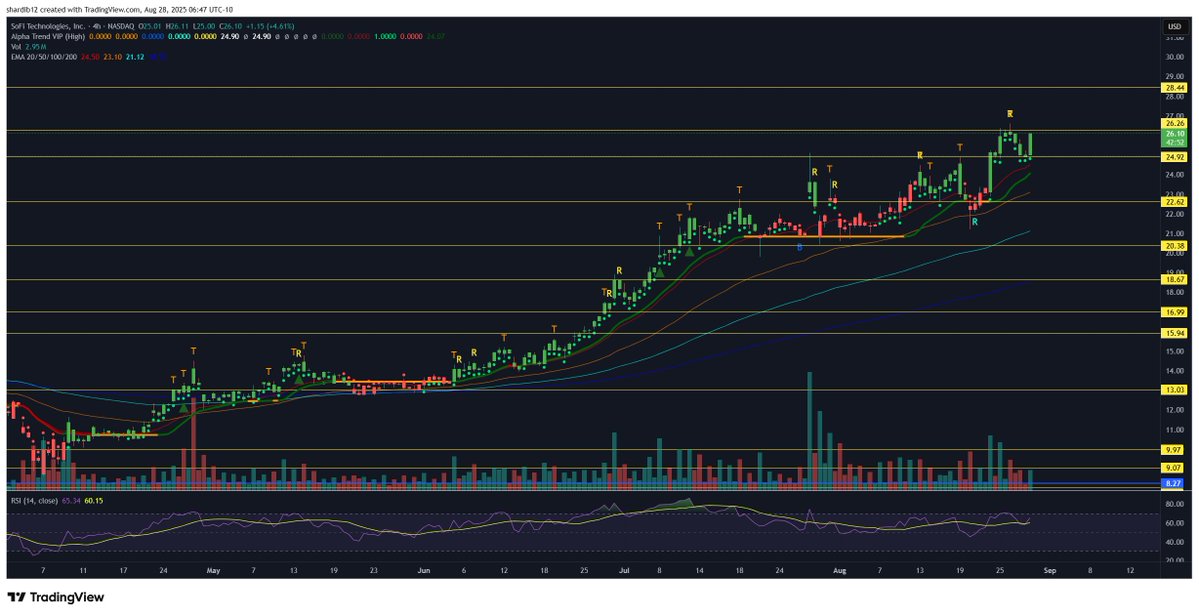Viewport: 1199px width, 616px height.
Task: Click the blue B signal marker on the chart
Action: point(800,247)
